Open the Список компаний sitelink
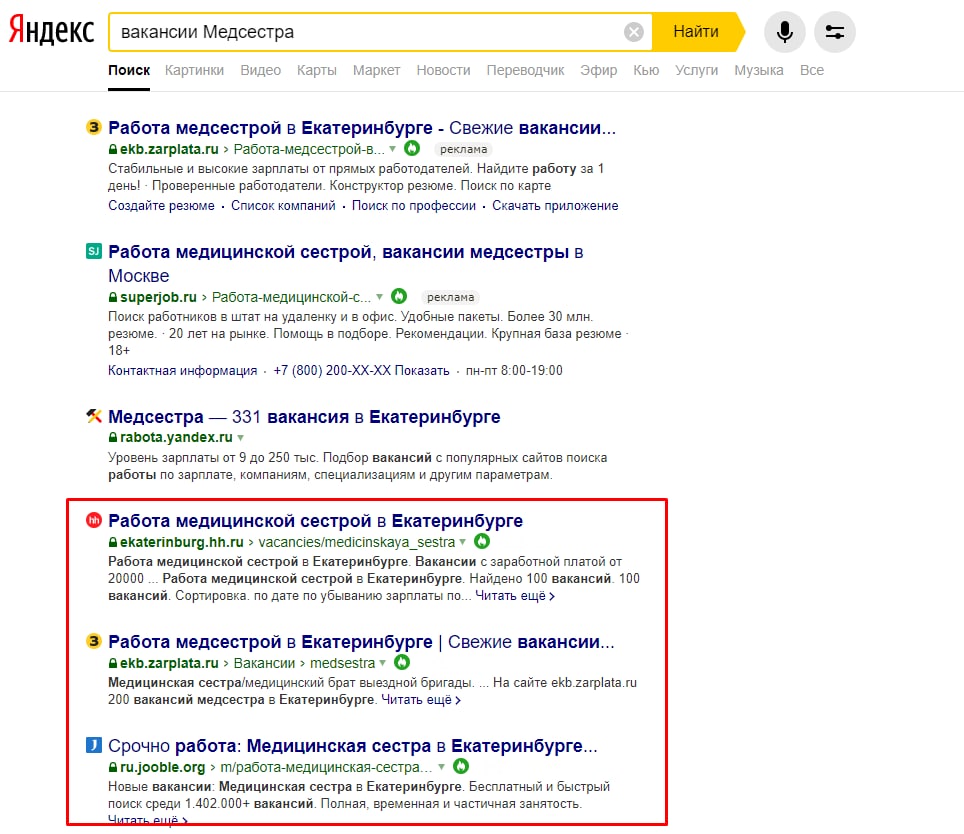 283,205
